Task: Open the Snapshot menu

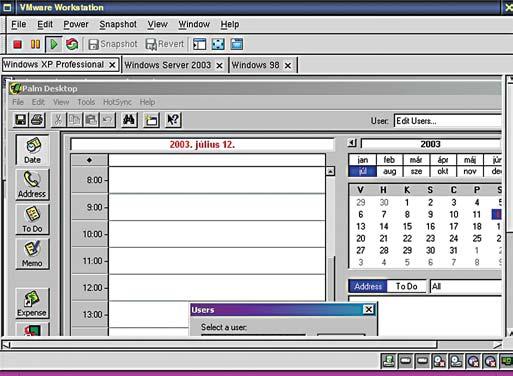Action: click(x=118, y=24)
